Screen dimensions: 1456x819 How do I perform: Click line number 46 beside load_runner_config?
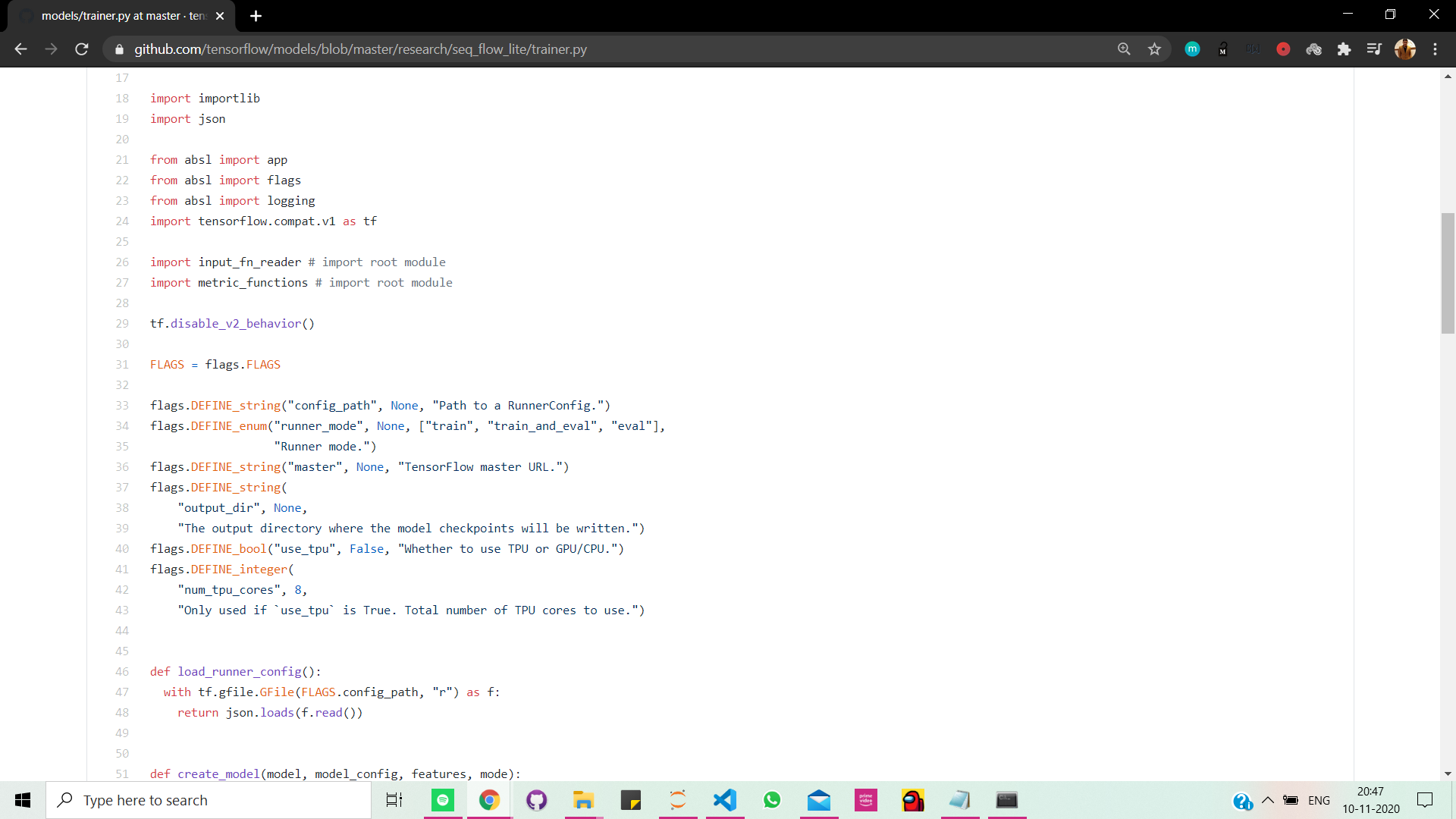[122, 672]
